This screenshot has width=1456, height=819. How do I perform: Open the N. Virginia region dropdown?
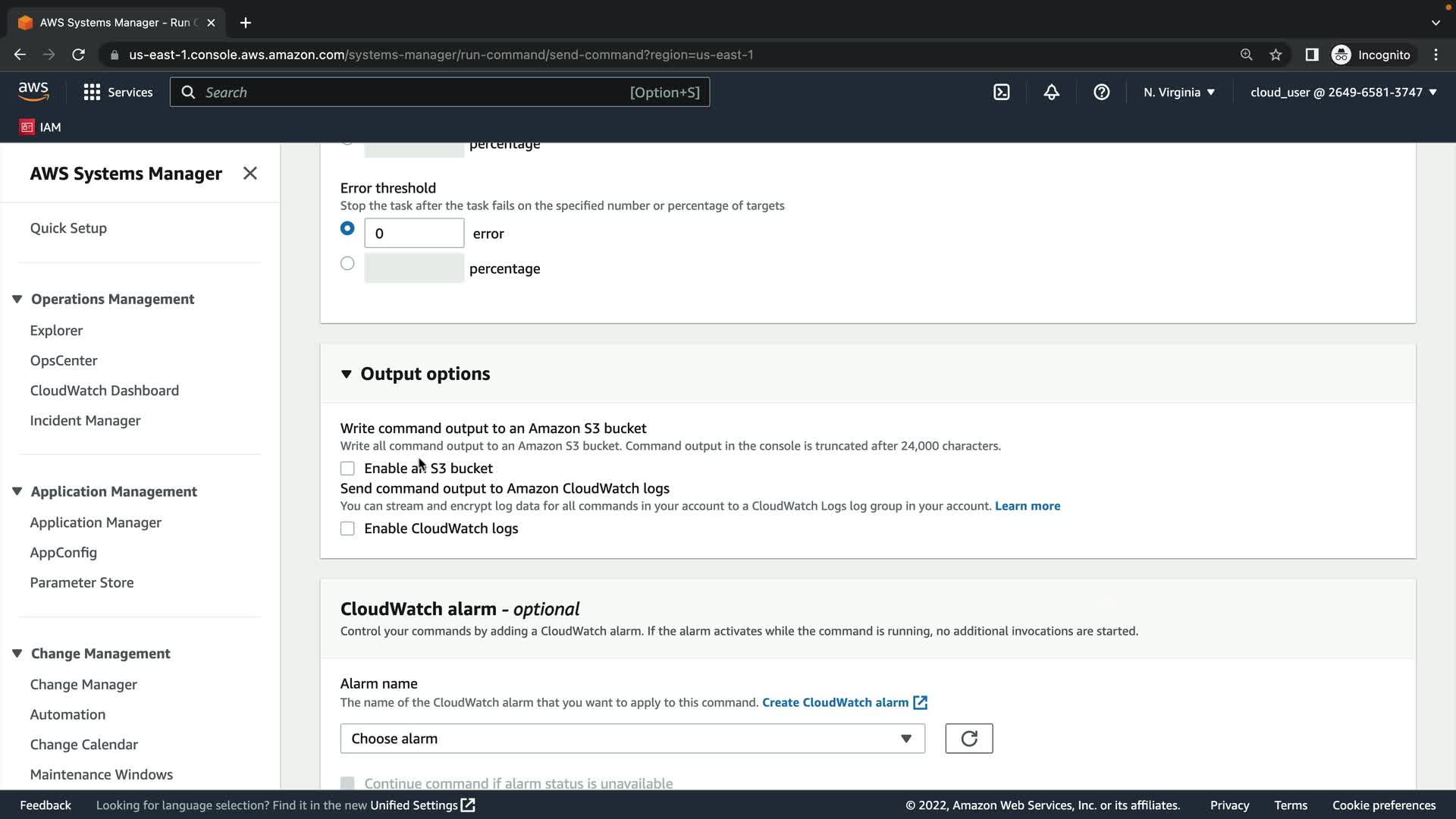(1178, 92)
